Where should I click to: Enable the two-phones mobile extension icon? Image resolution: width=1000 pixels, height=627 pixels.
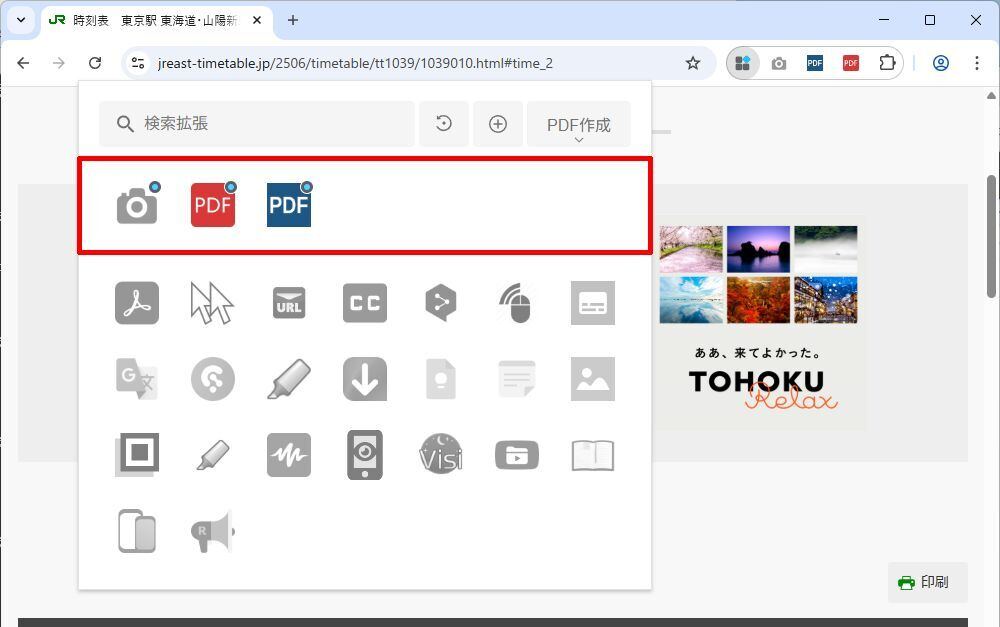[x=137, y=531]
